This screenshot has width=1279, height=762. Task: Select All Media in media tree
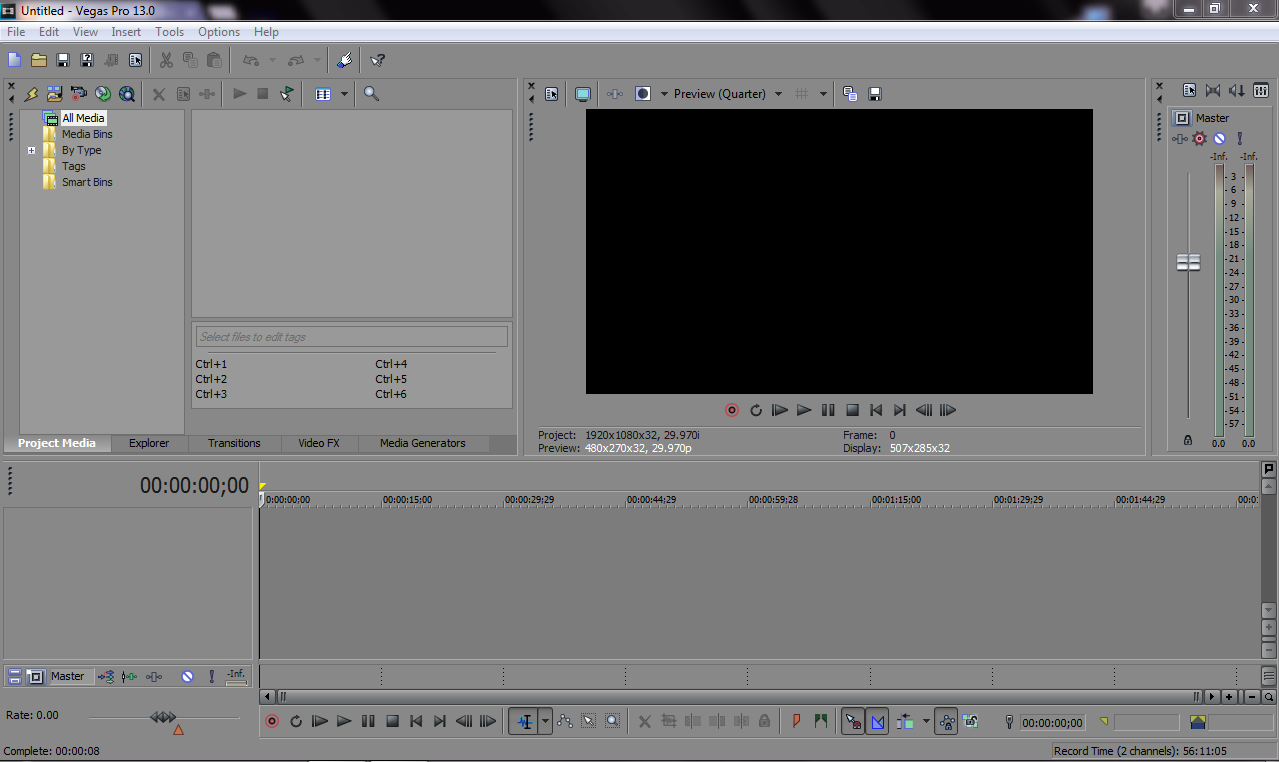[83, 118]
